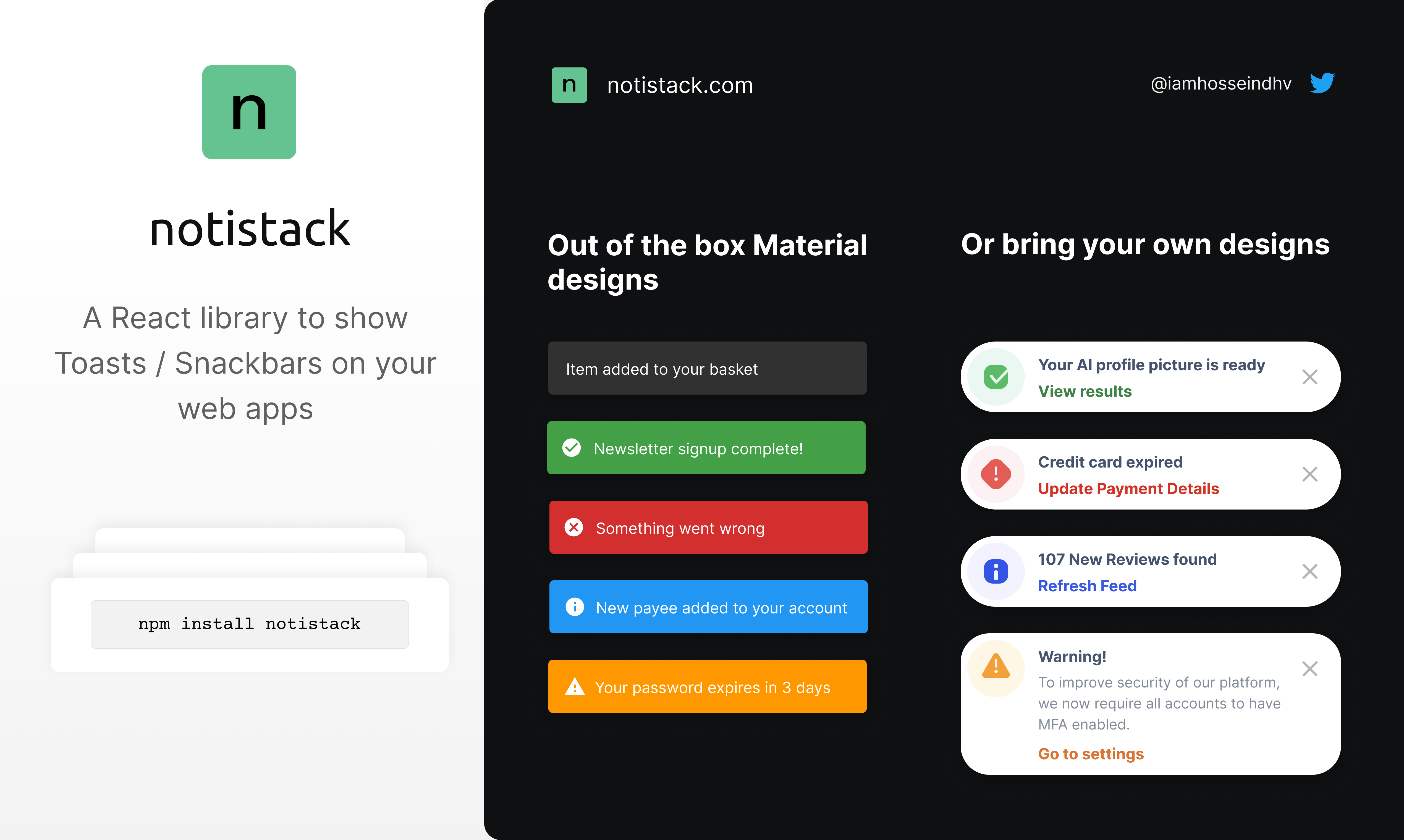Click Your AI profile picture is ready text
This screenshot has width=1404, height=840.
click(x=1151, y=365)
